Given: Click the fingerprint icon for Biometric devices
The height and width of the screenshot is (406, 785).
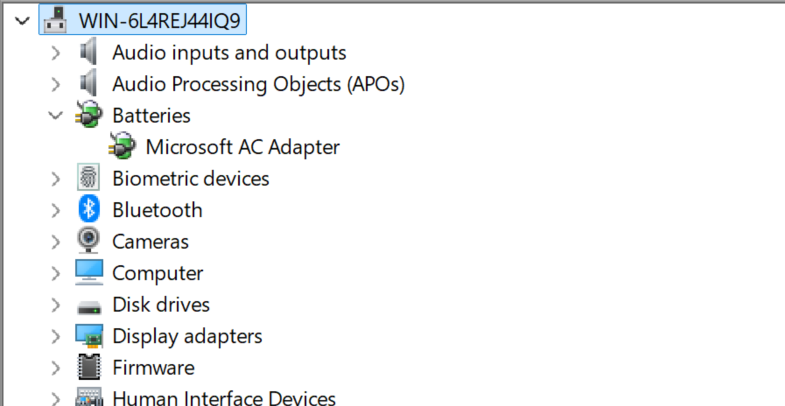Looking at the screenshot, I should (x=89, y=178).
